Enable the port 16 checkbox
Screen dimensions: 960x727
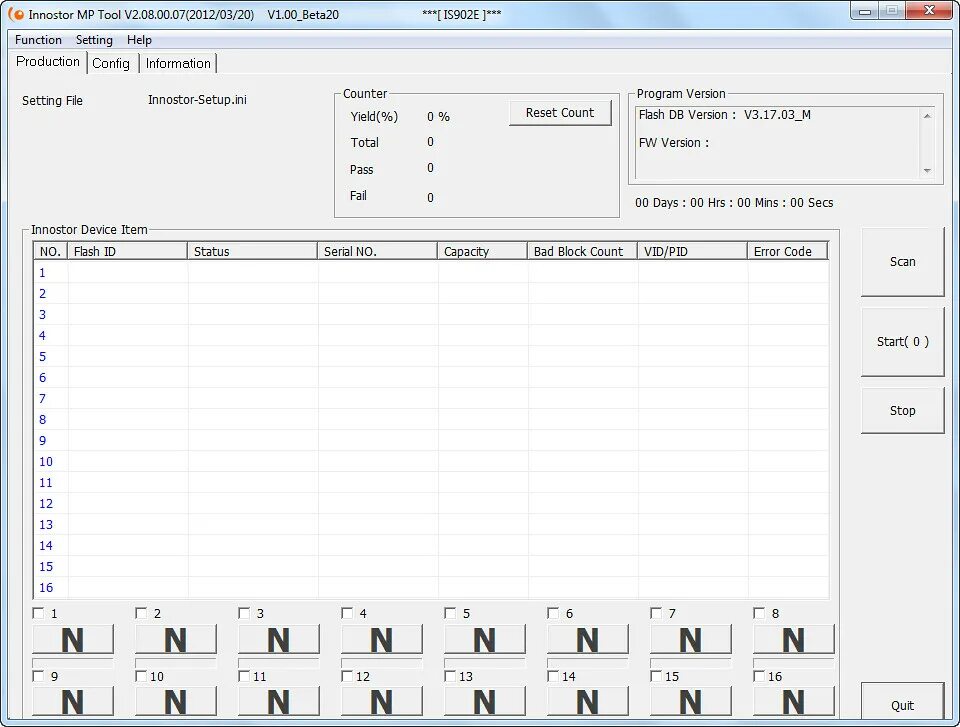(x=759, y=676)
